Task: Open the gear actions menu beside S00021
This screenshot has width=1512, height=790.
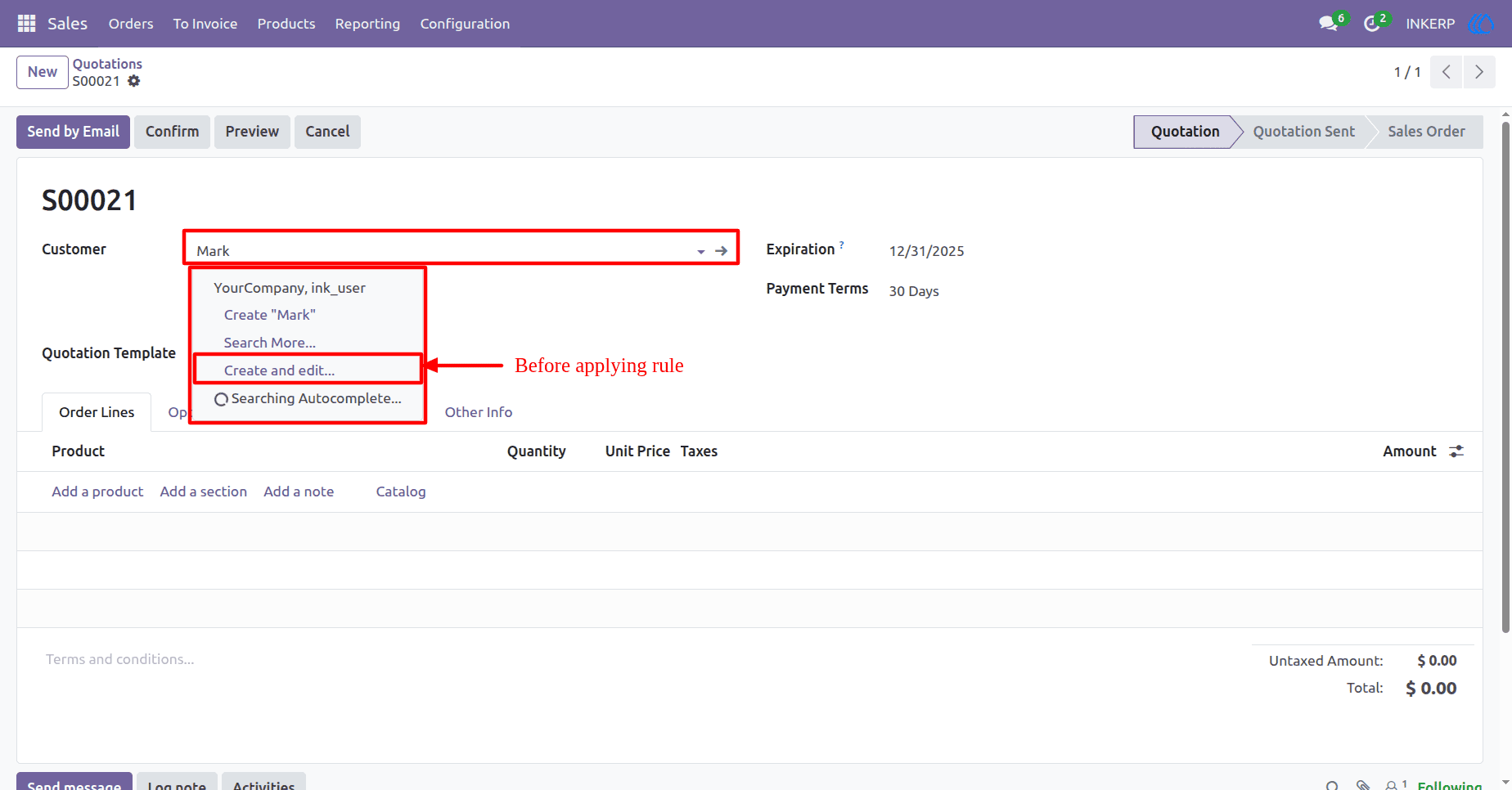Action: tap(134, 81)
